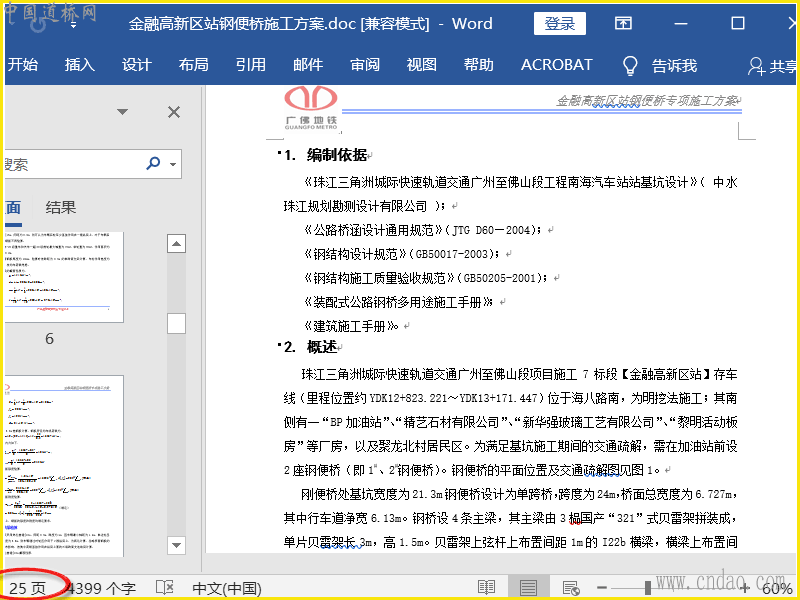Click the 25 页 page count indicator

tap(28, 588)
